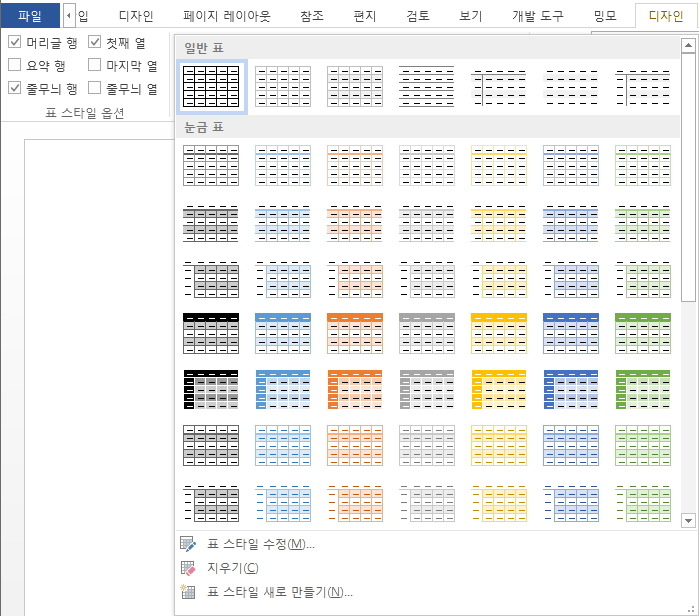Pick the light blue banded table in second 눈금 표 row
Screen dimensions: 699x616
pyautogui.click(x=283, y=224)
